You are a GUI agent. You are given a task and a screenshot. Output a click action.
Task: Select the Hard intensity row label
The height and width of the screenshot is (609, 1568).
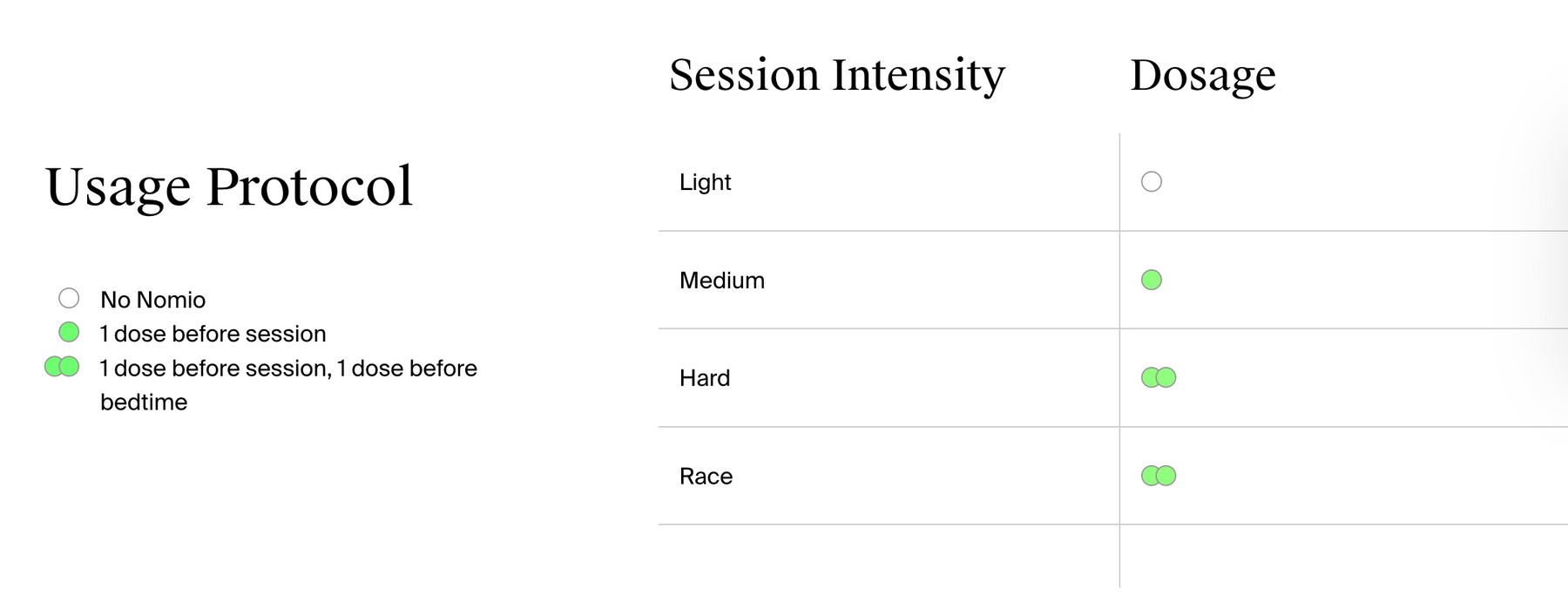(x=704, y=378)
